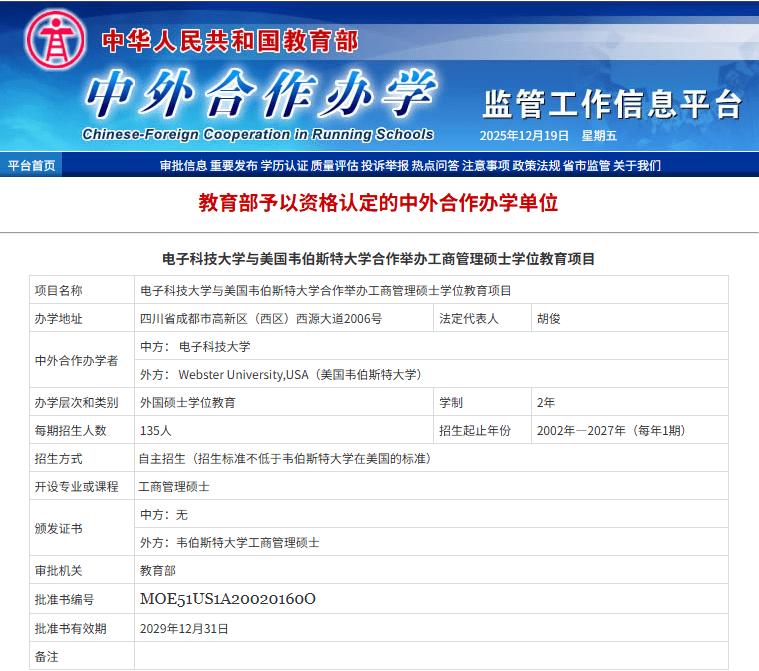759x671 pixels.
Task: Click the 外国硕士学位教育 value
Action: coord(187,402)
